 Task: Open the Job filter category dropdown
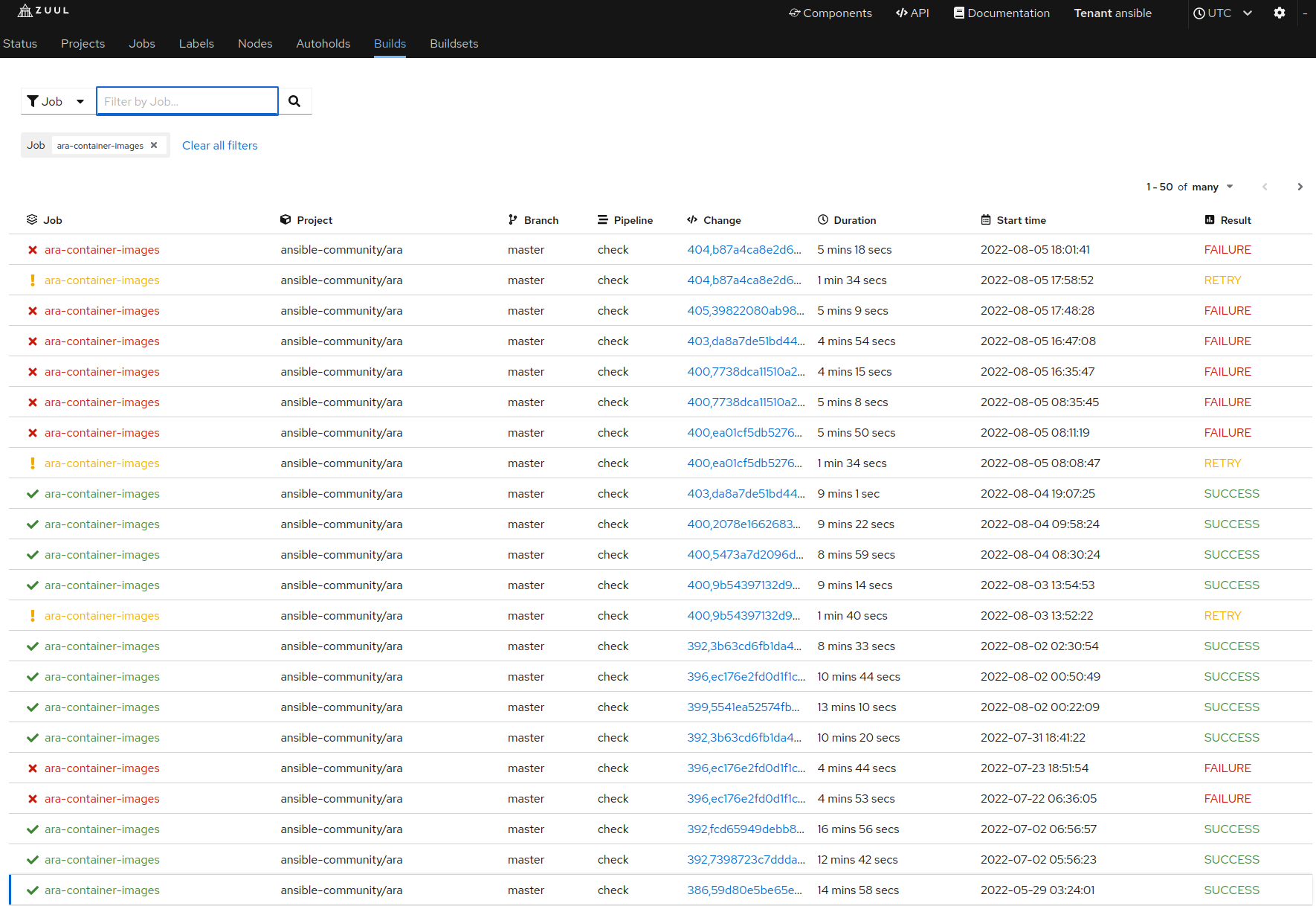point(57,100)
